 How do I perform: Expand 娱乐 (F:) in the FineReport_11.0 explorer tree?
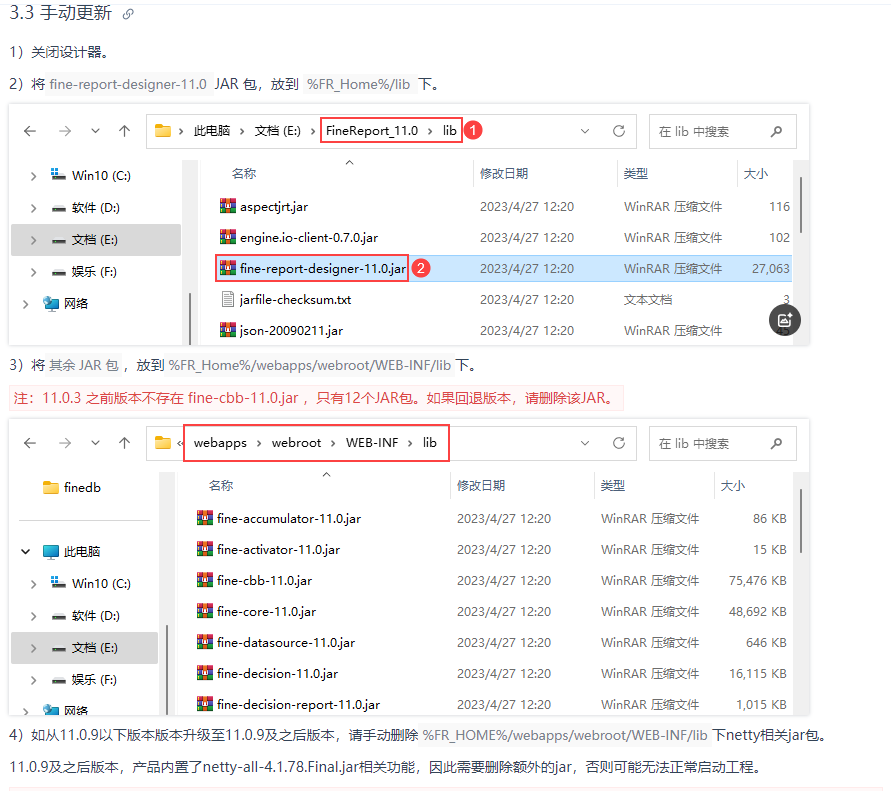[x=34, y=272]
